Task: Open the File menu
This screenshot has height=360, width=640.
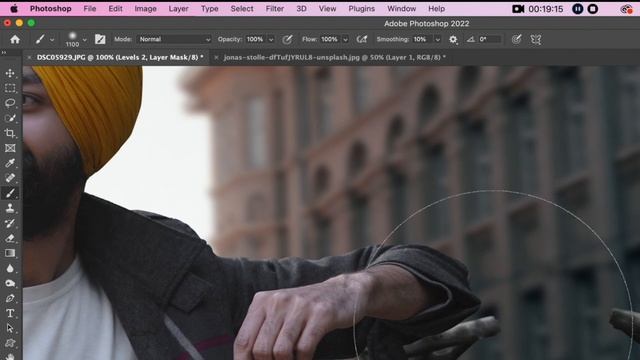Action: (89, 9)
